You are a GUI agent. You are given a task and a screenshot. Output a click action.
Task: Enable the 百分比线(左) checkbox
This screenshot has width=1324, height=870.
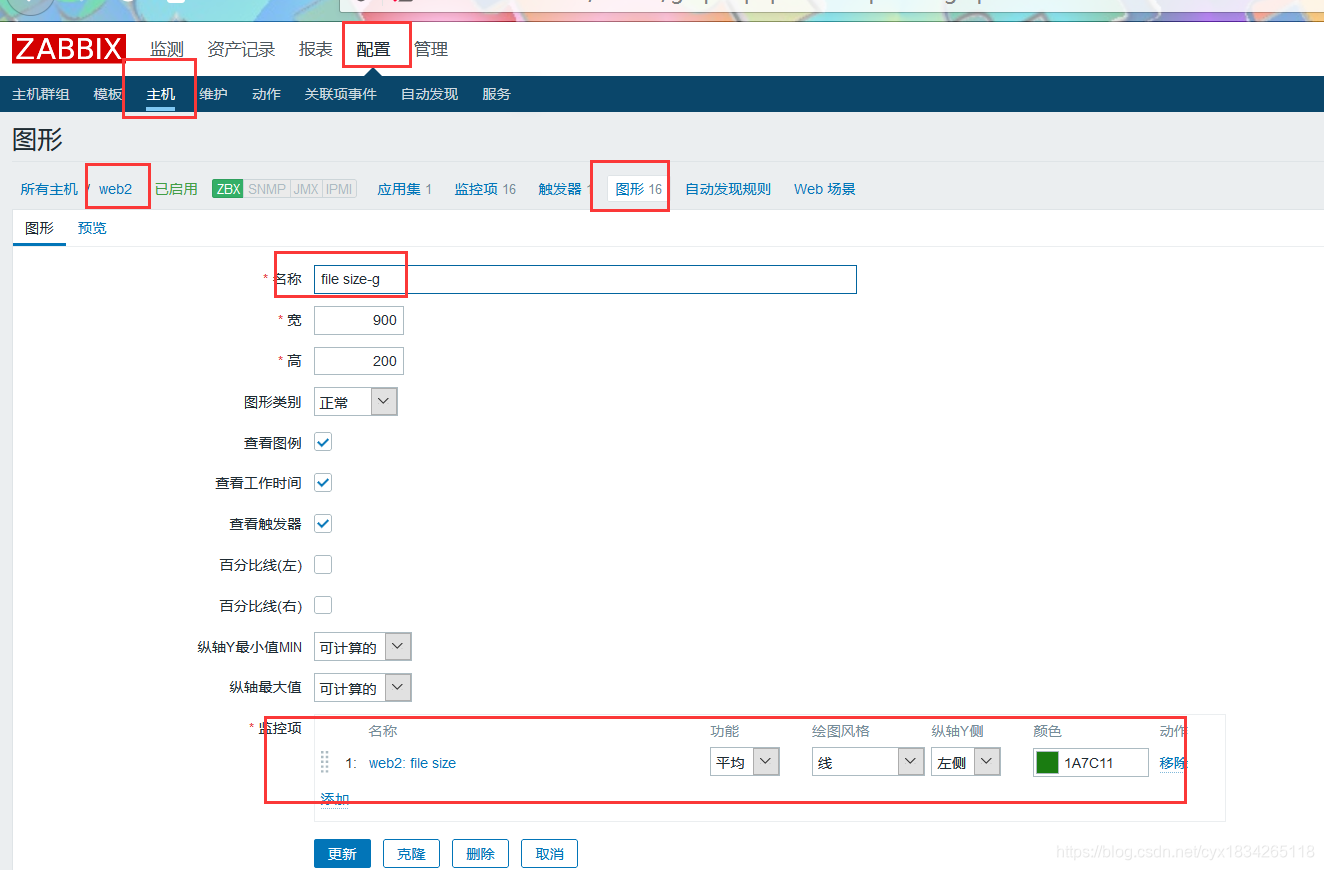tap(323, 565)
